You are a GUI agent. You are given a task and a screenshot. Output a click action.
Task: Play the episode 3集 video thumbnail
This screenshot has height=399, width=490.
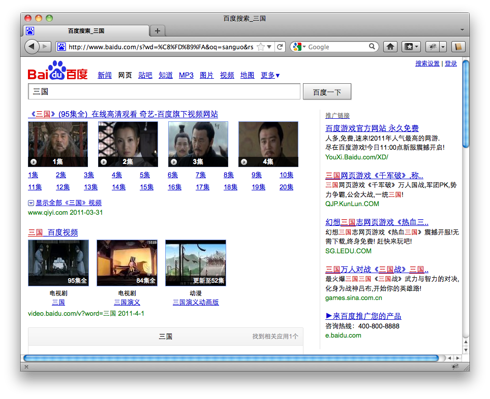[x=198, y=144]
